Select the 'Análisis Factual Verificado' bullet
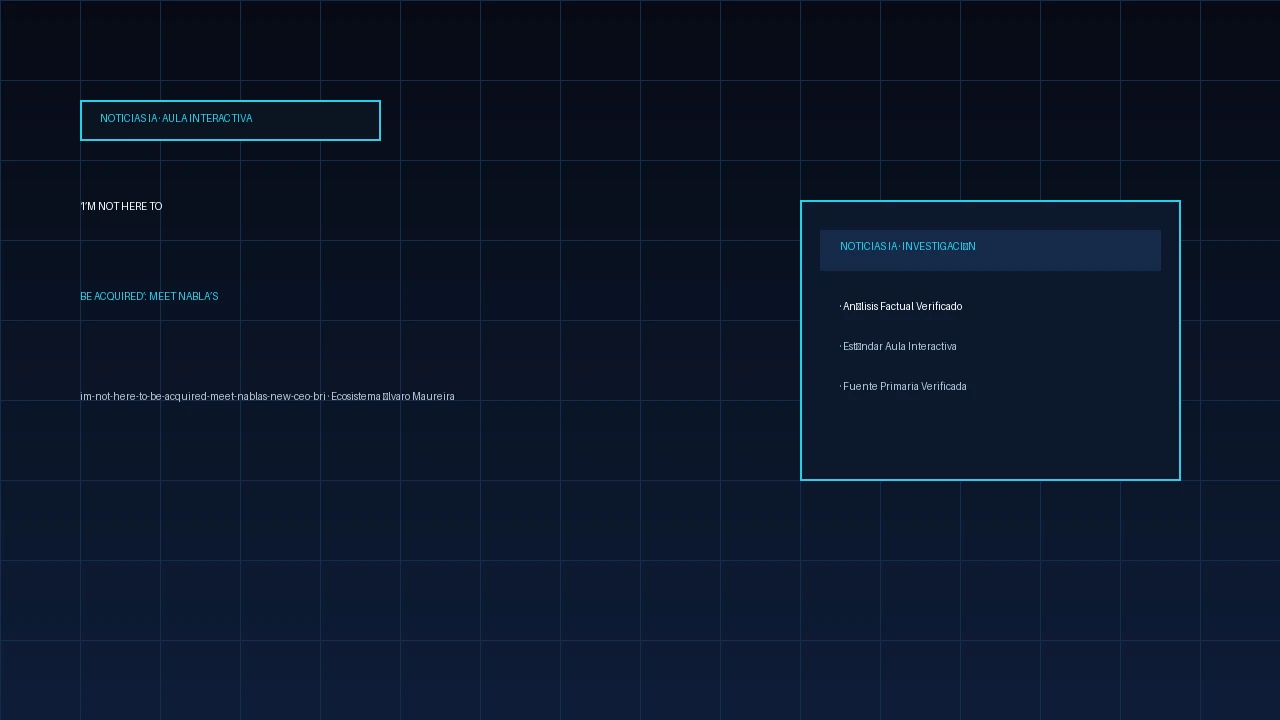The height and width of the screenshot is (720, 1280). click(901, 306)
